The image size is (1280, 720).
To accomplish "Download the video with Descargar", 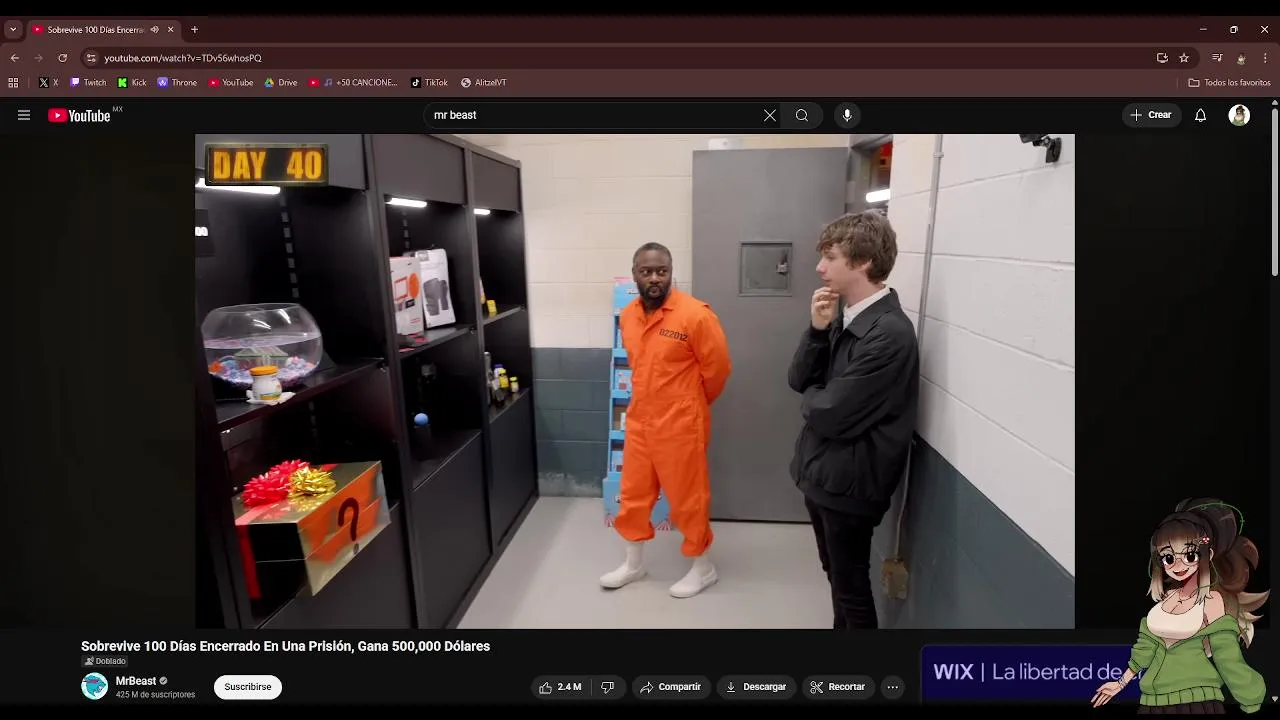I will pos(756,687).
